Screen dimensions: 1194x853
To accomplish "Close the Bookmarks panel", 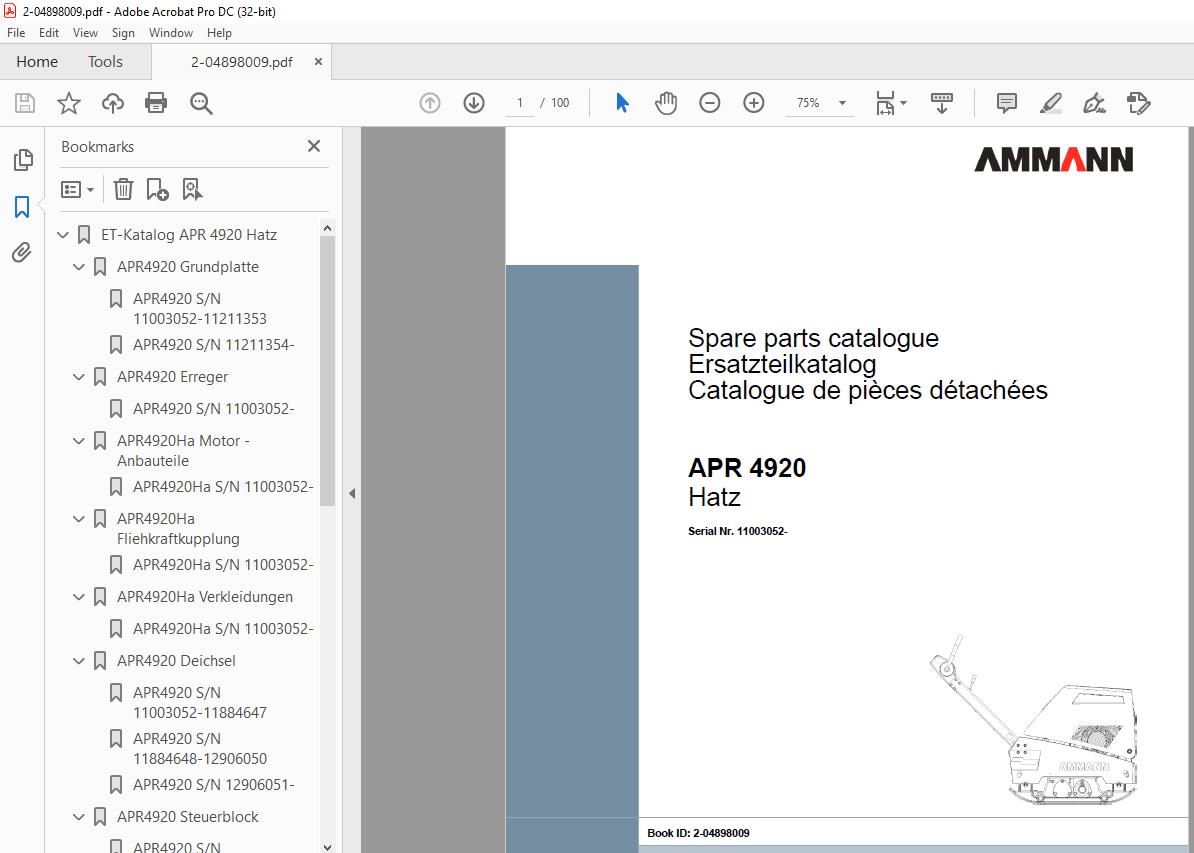I will point(314,146).
